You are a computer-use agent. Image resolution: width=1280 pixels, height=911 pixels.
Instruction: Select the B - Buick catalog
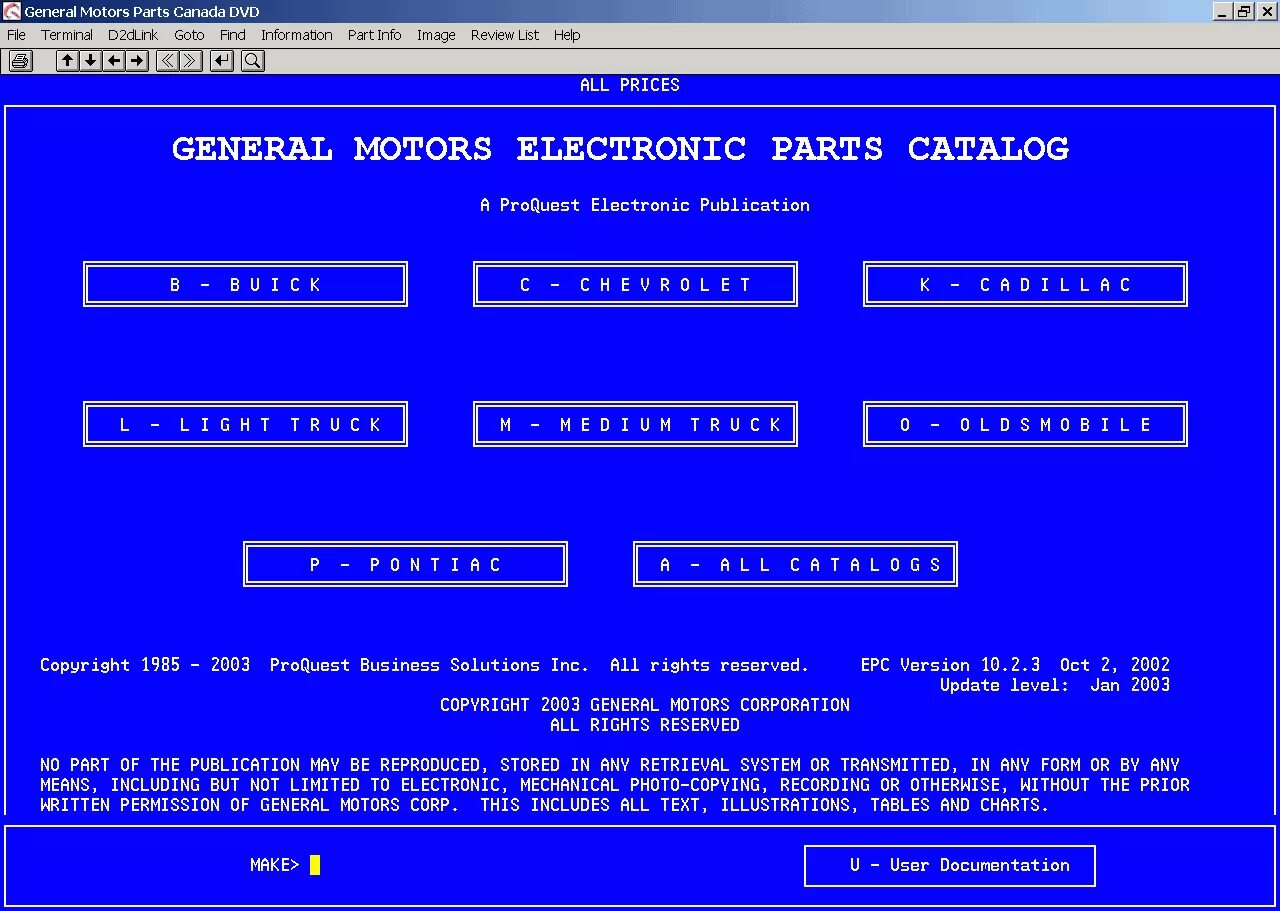pos(245,284)
